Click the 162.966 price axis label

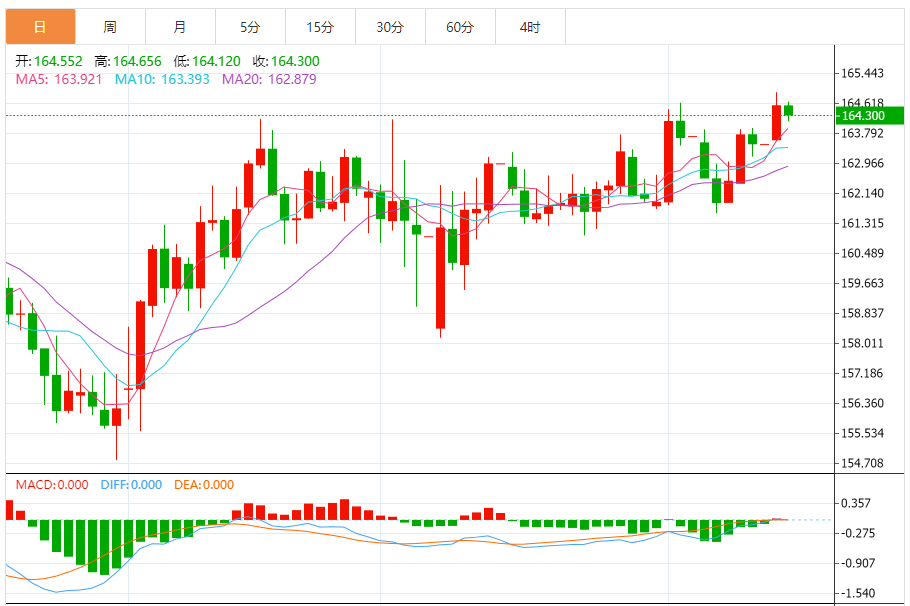coord(862,163)
